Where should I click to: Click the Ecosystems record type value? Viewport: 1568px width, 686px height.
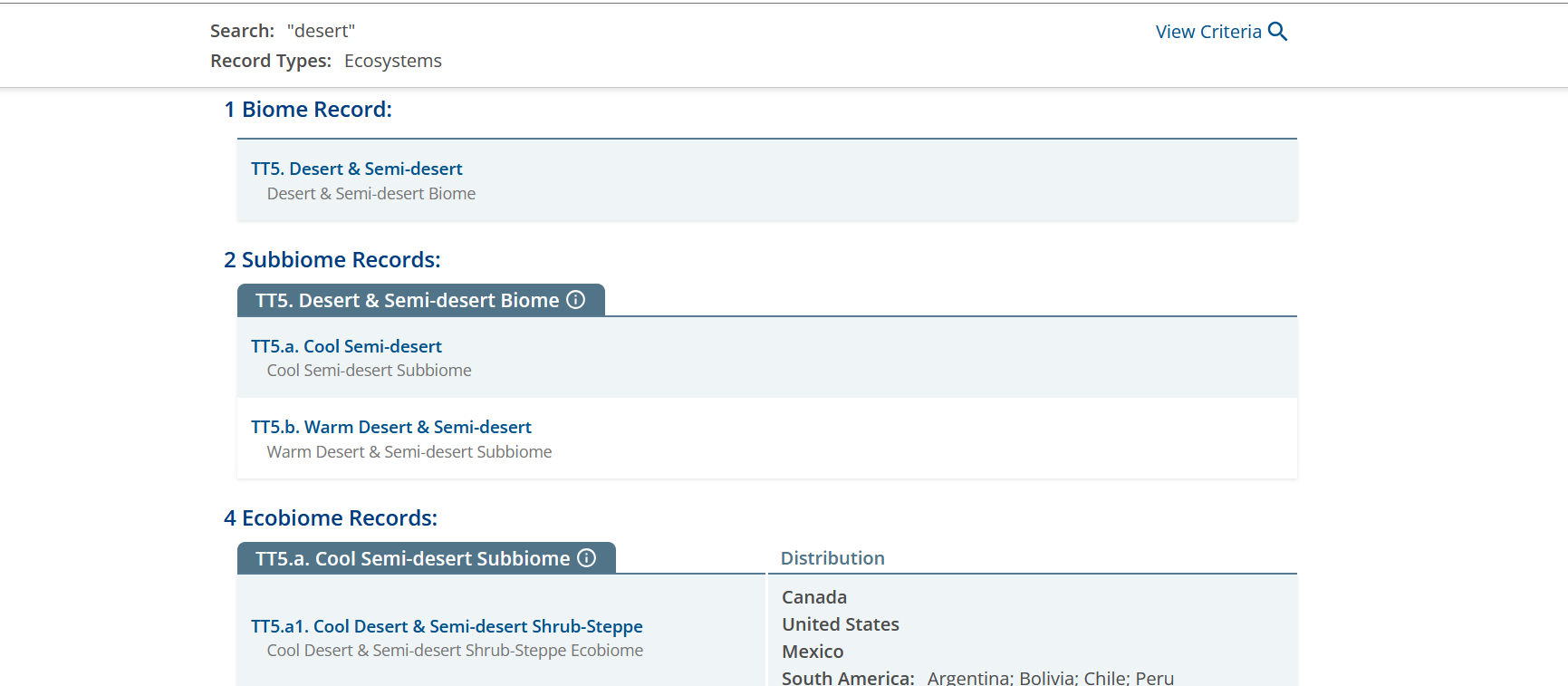pos(392,61)
